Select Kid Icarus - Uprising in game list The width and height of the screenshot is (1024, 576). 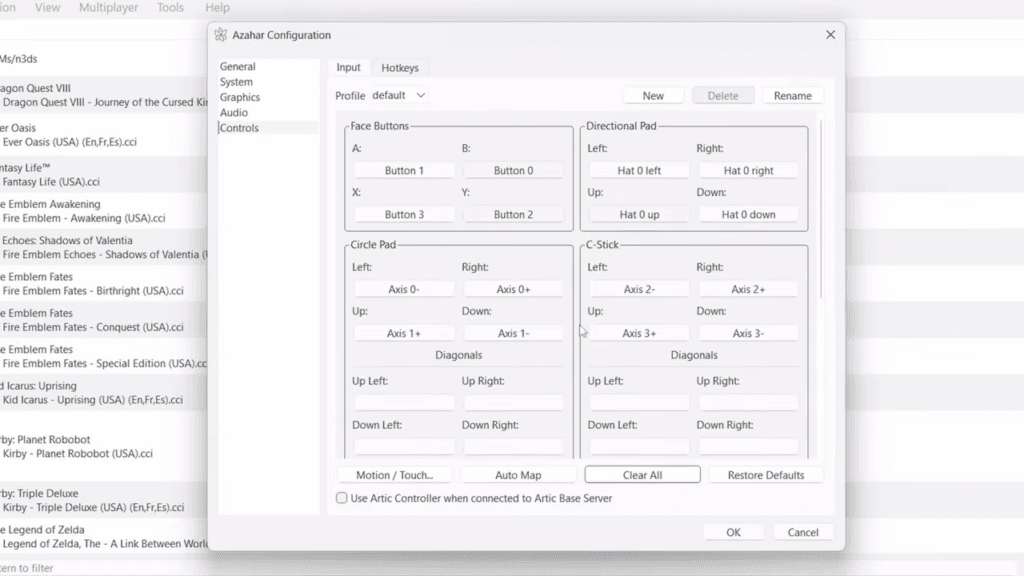(103, 393)
